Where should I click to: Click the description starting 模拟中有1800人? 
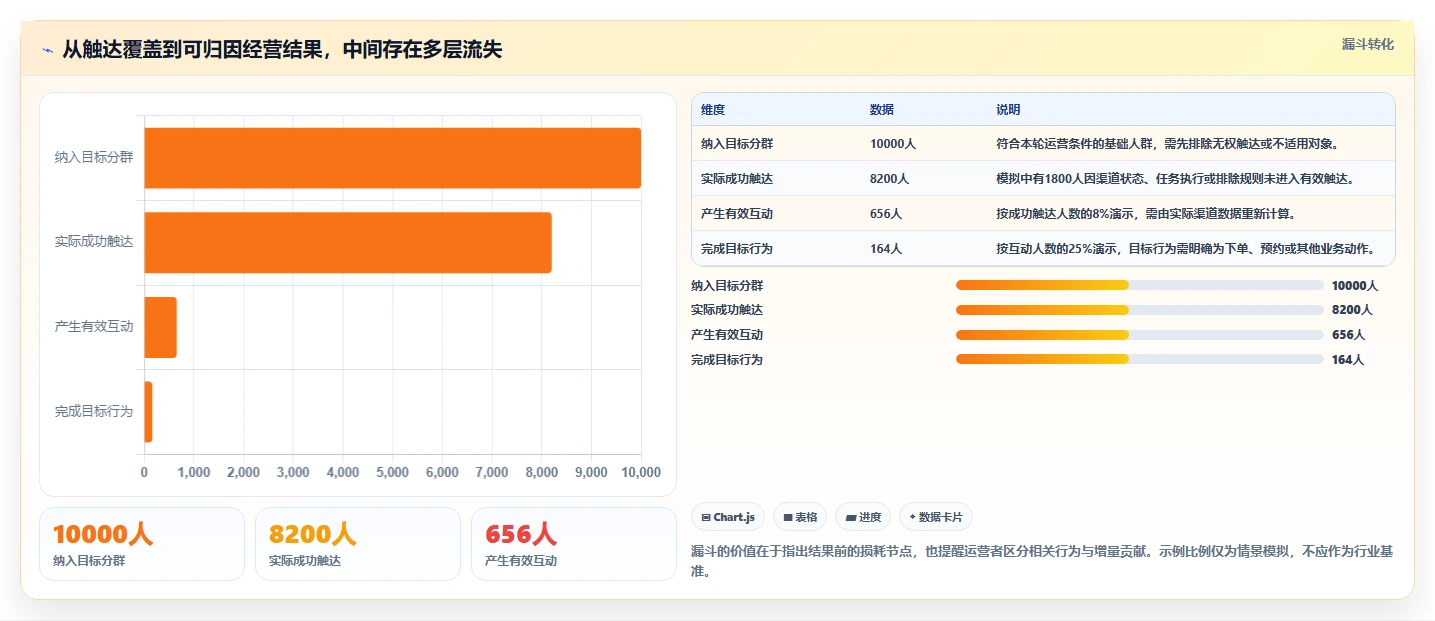[x=1175, y=179]
